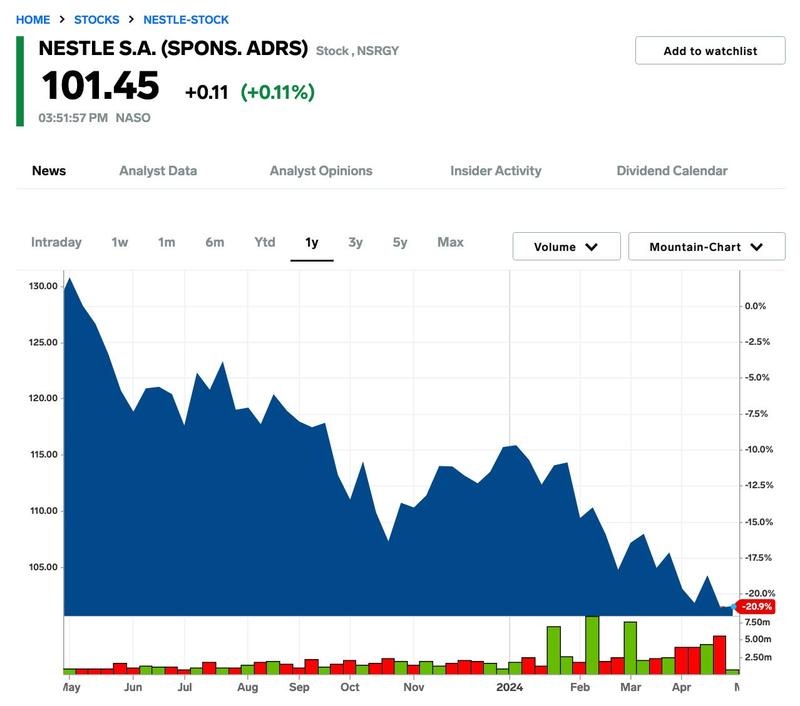Image resolution: width=800 pixels, height=706 pixels.
Task: Select the 1w chart range
Action: pyautogui.click(x=119, y=242)
